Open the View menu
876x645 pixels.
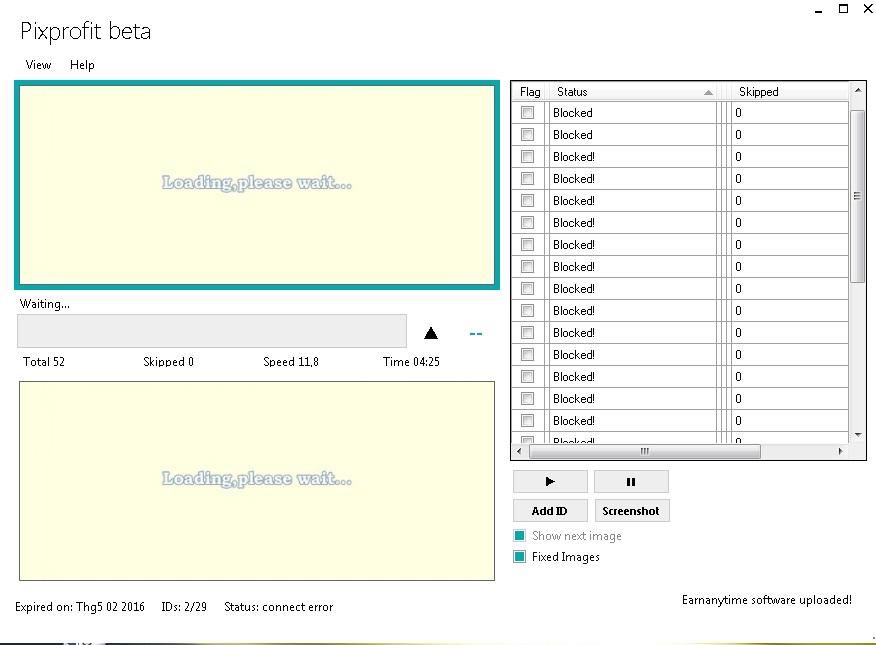coord(38,65)
